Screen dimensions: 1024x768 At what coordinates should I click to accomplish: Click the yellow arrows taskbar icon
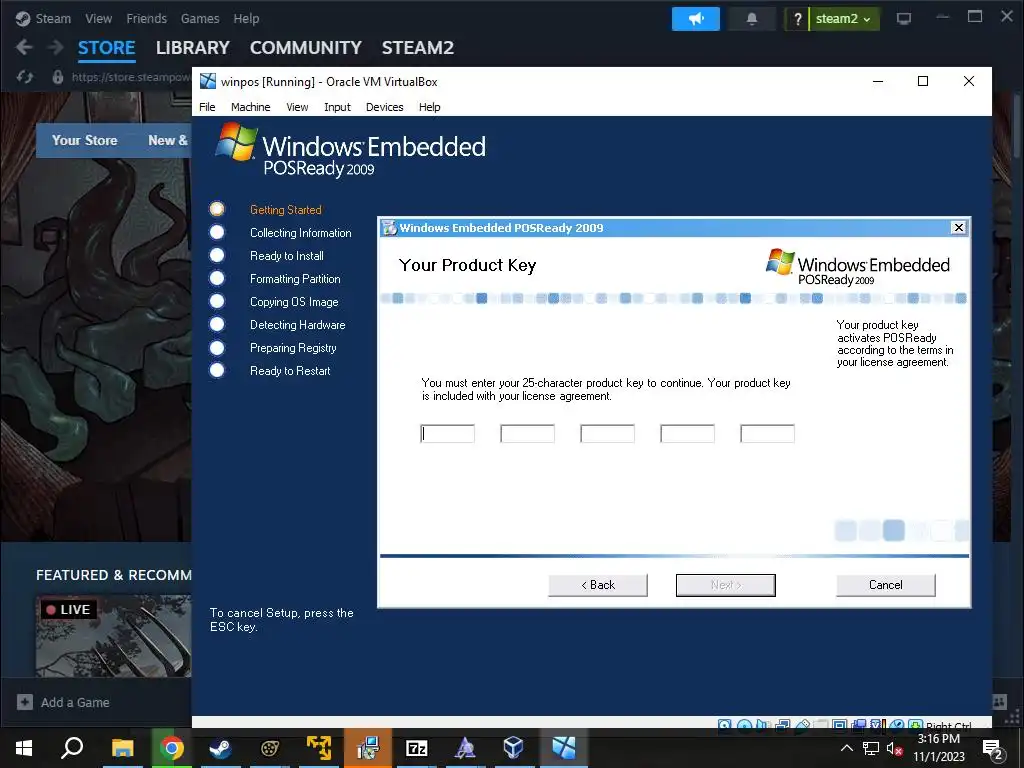pyautogui.click(x=319, y=748)
